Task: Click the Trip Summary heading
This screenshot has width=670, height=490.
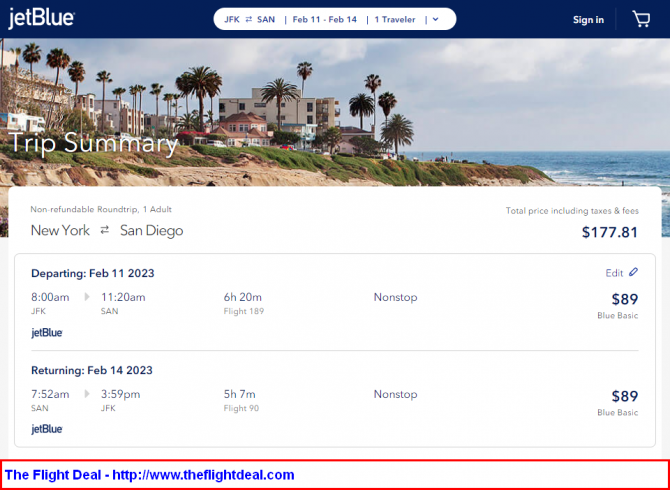Action: click(x=93, y=143)
